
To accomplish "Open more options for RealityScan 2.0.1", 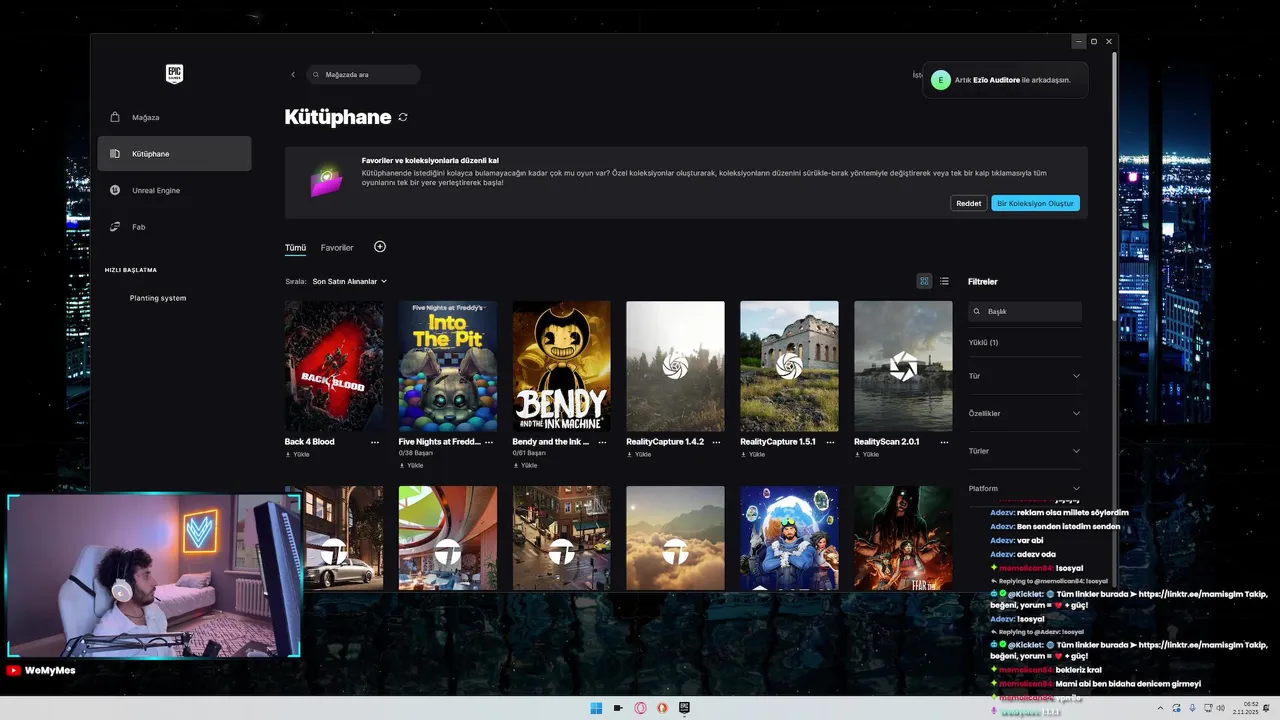I will coord(945,442).
